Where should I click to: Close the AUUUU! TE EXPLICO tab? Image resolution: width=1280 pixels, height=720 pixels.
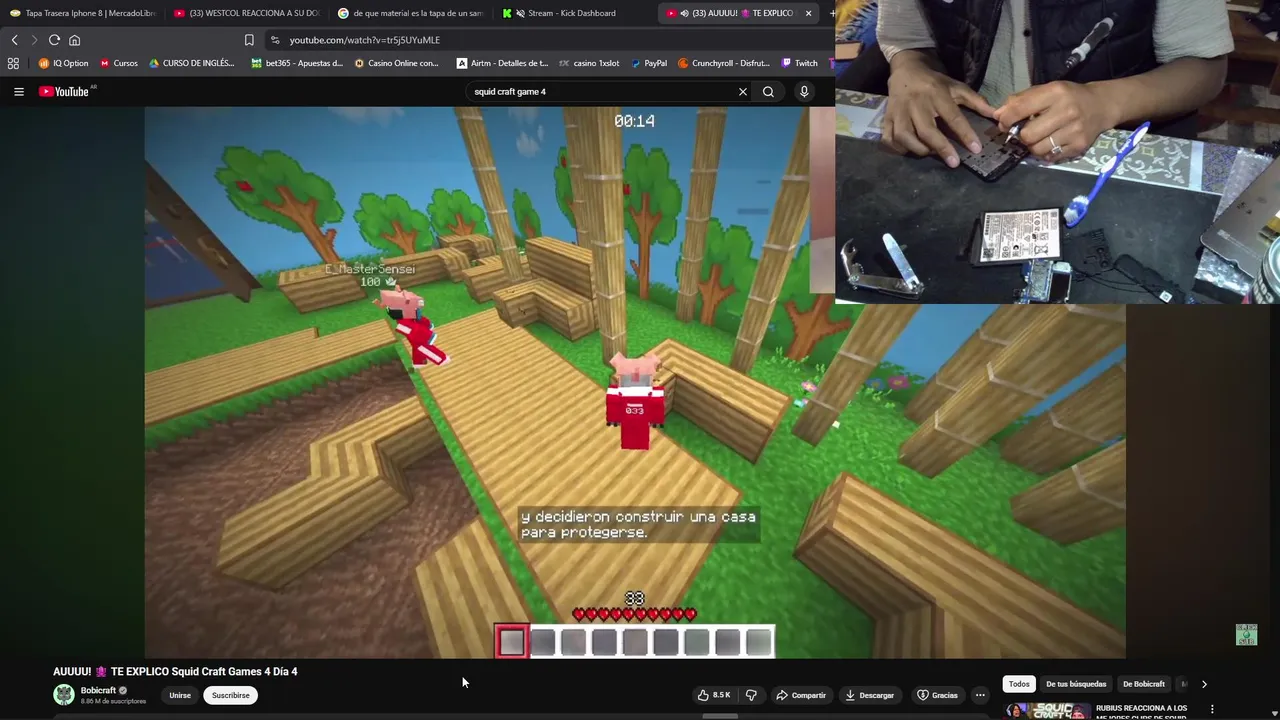click(808, 13)
